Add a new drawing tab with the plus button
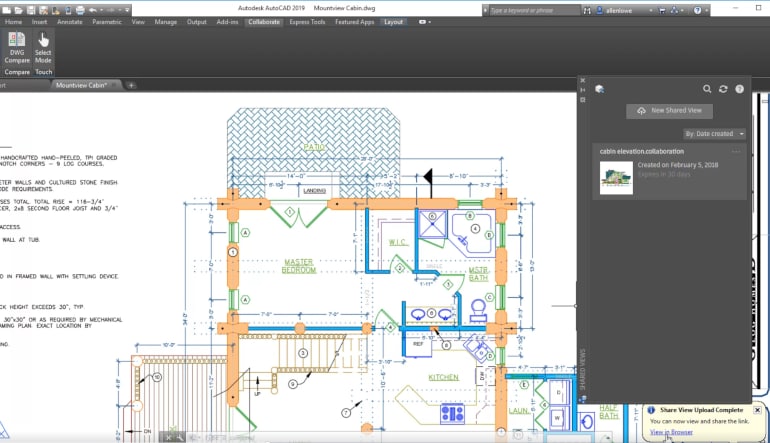This screenshot has width=770, height=443. [x=131, y=85]
